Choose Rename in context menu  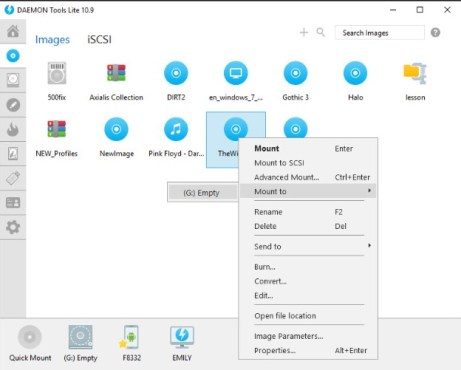(308, 212)
